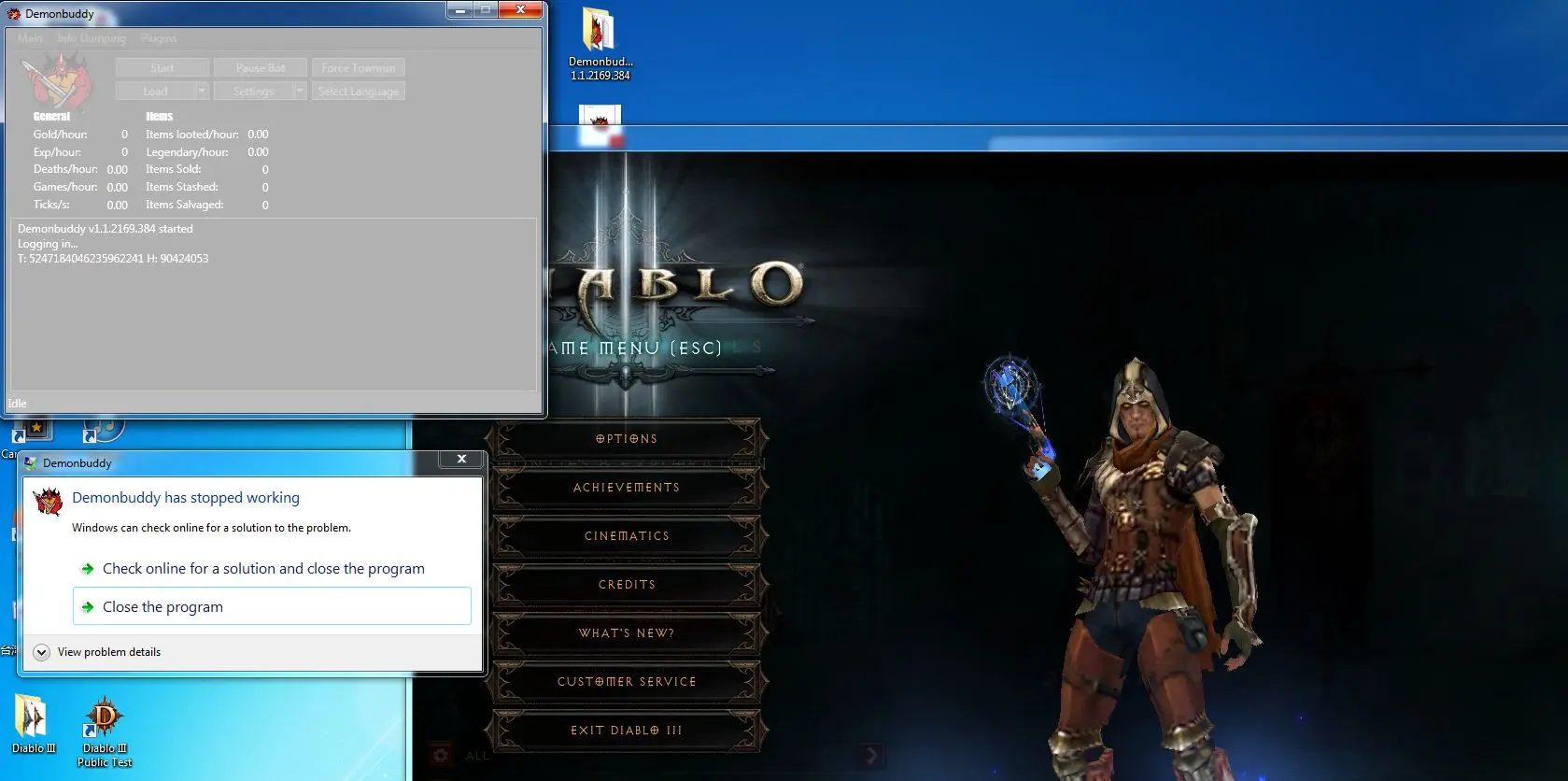This screenshot has height=781, width=1568.
Task: Open WHAT'S NEW? in the Diablo game menu
Action: coord(627,632)
